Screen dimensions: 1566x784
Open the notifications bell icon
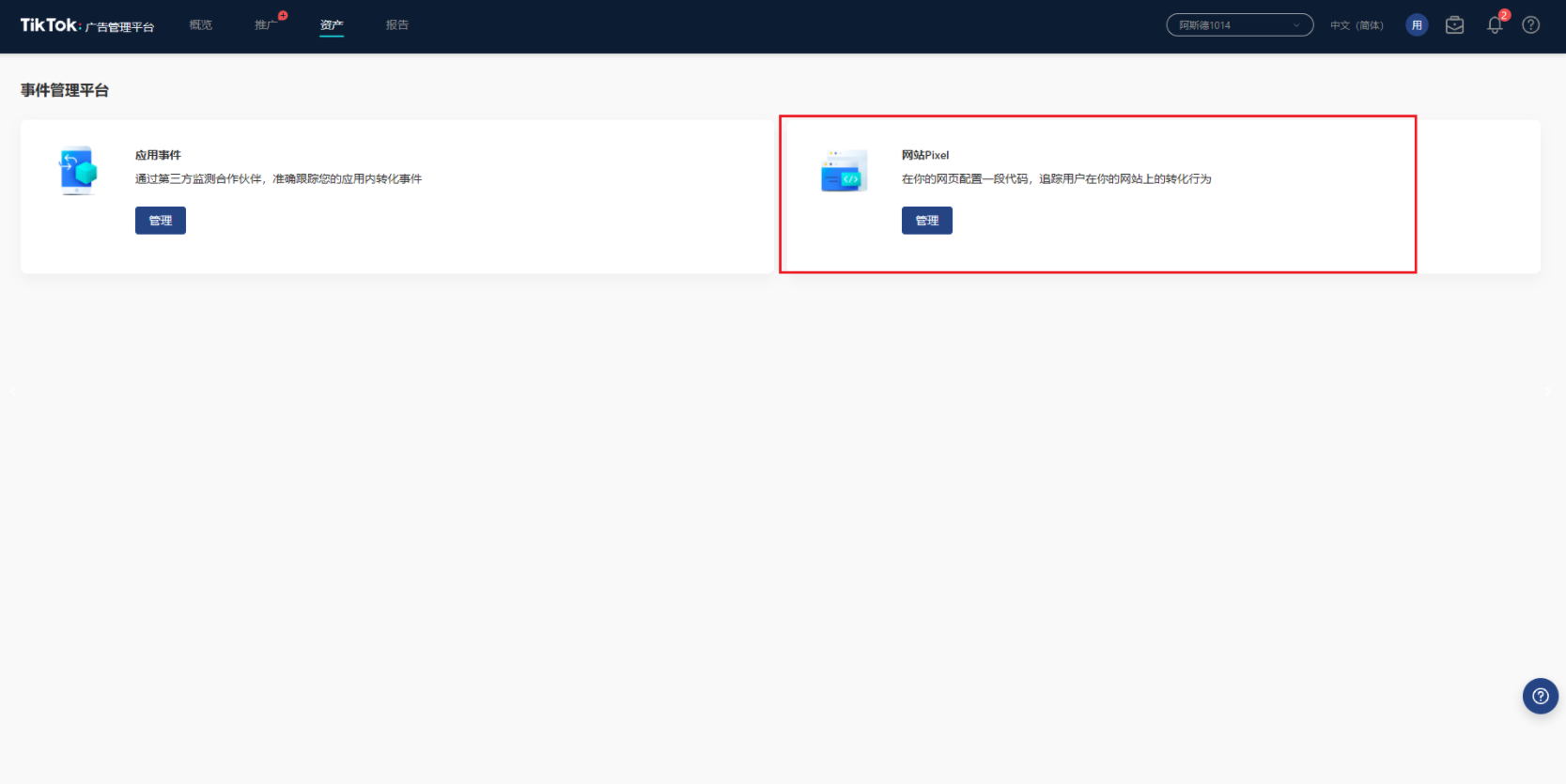(x=1495, y=25)
